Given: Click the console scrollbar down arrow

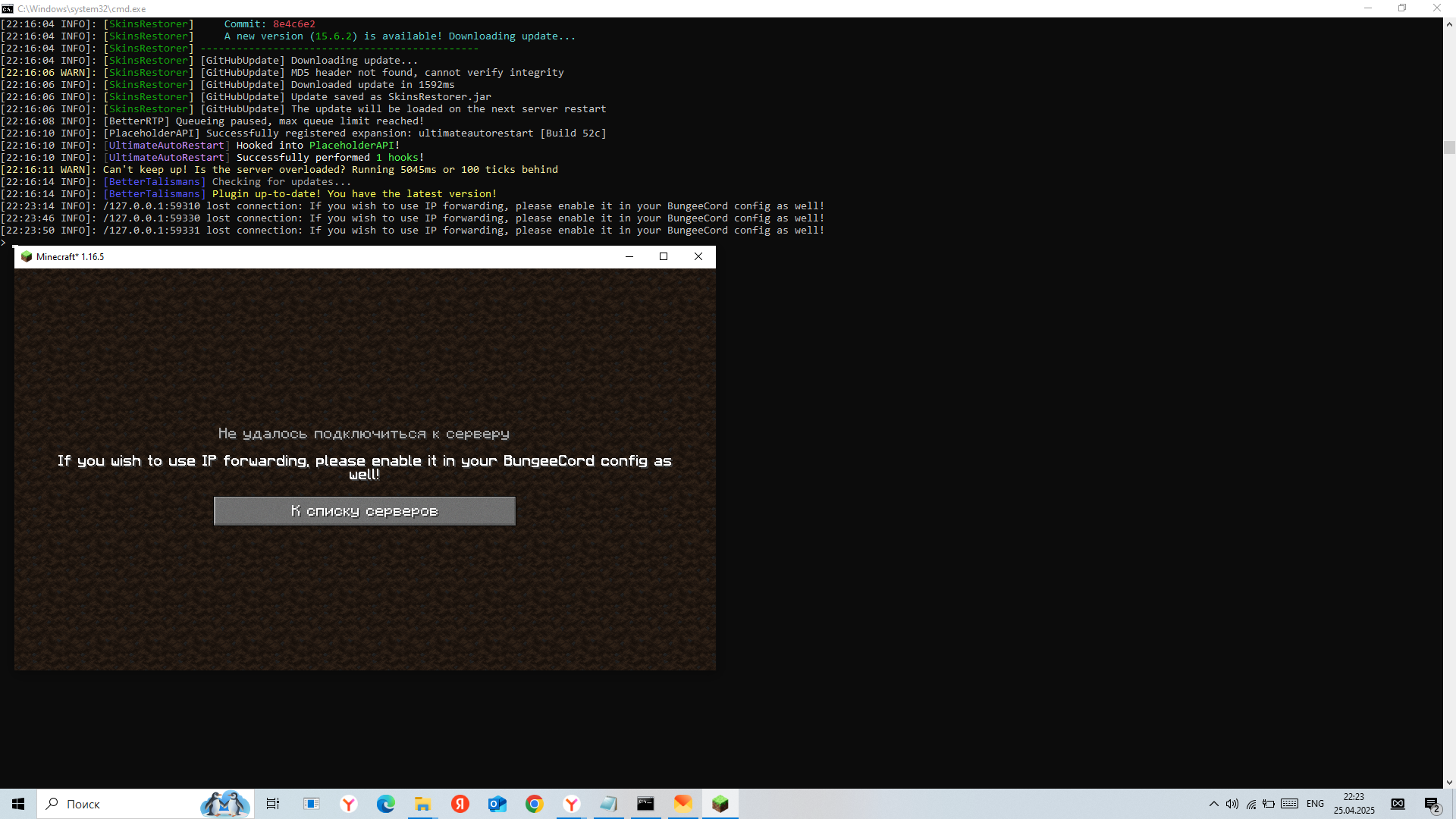Looking at the screenshot, I should point(1449,782).
